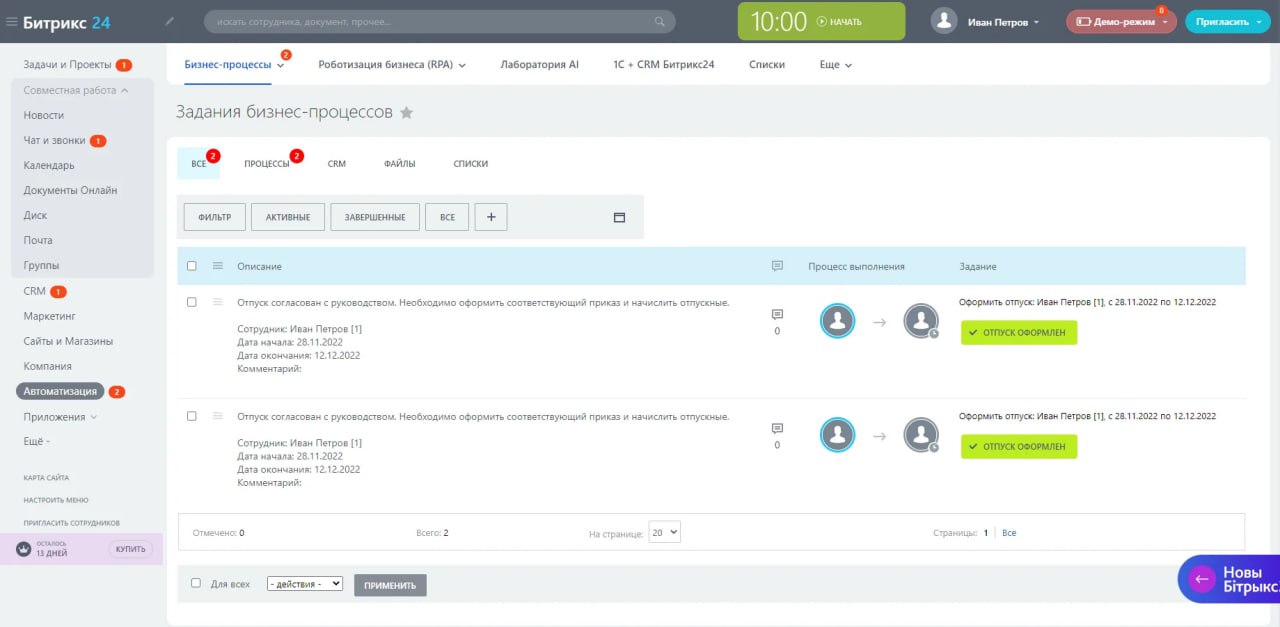Image resolution: width=1280 pixels, height=627 pixels.
Task: Open the Списки tab in the top navigation
Action: [767, 64]
